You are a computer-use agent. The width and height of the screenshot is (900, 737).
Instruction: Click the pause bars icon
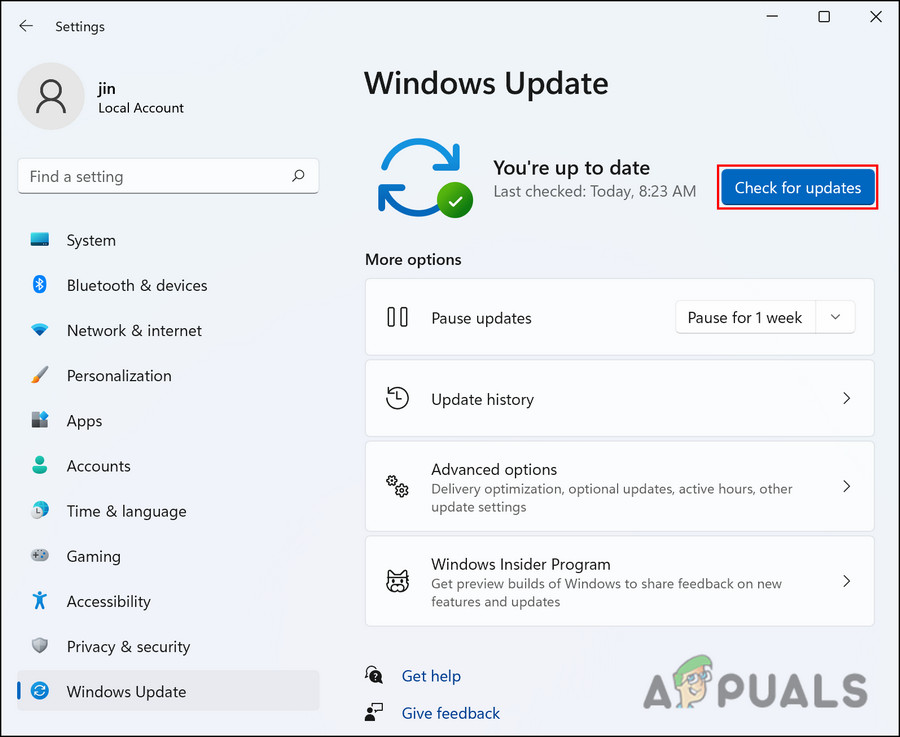pos(397,317)
